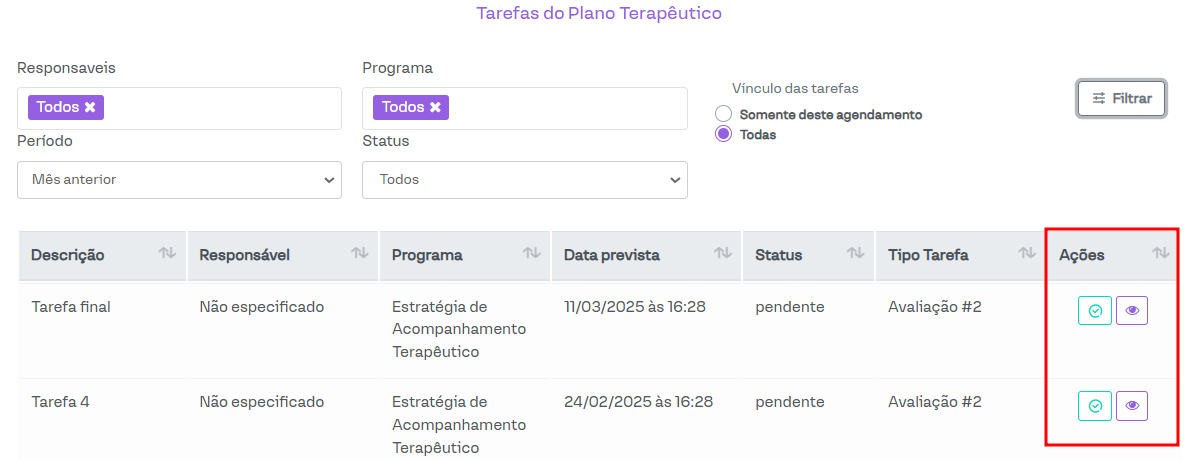Screen dimensions: 1188x460
Task: Sort table by Responsável column
Action: [360, 254]
